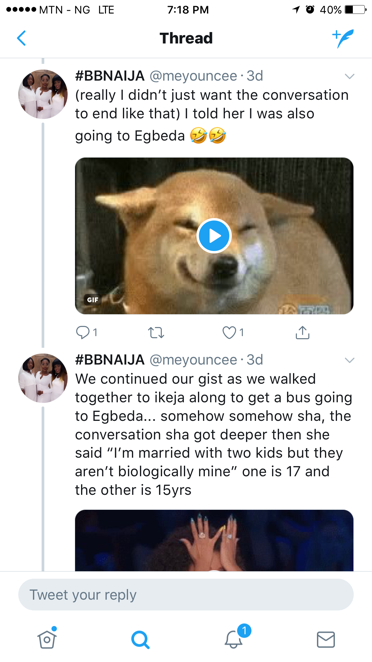The image size is (372, 662).
Task: Open #BBNAIJA name on second tweet
Action: pos(110,360)
